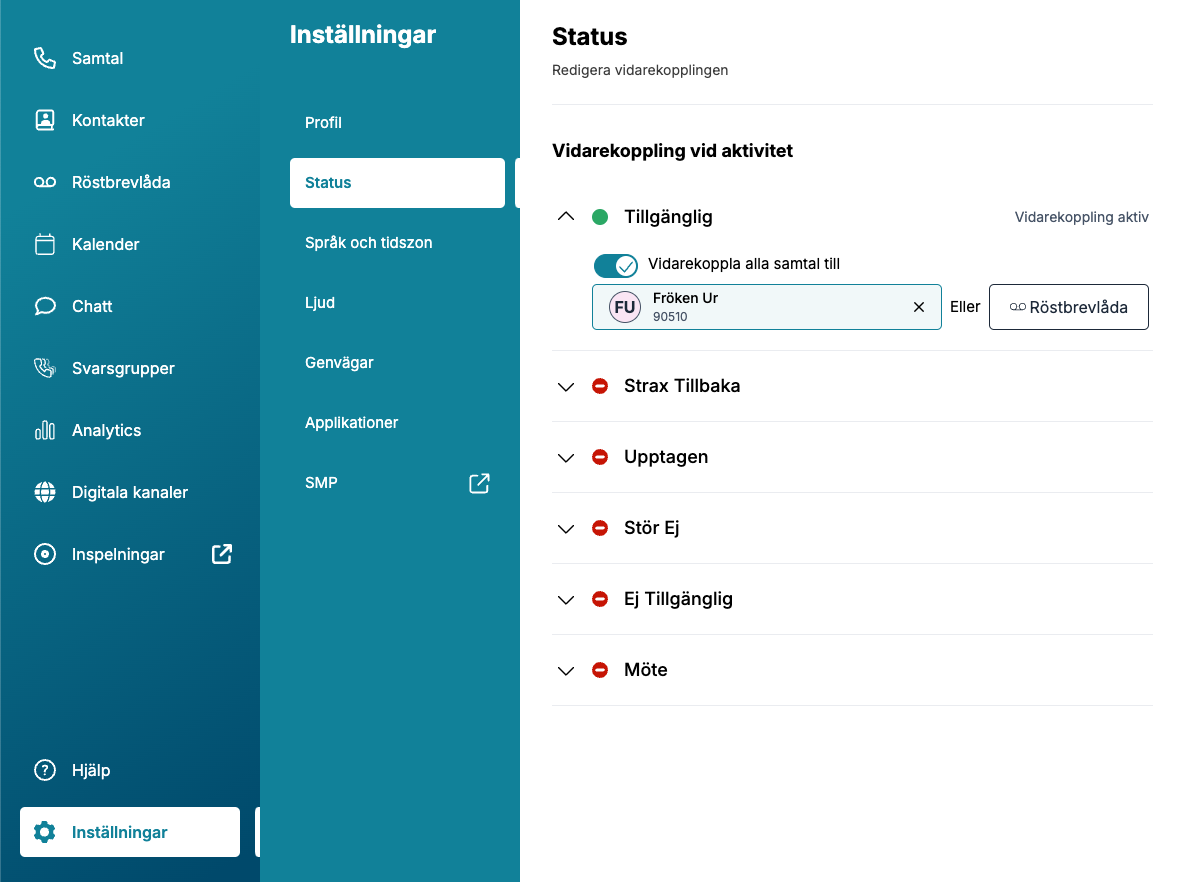The image size is (1203, 882).
Task: Open Kontakter via its address book icon
Action: point(45,120)
